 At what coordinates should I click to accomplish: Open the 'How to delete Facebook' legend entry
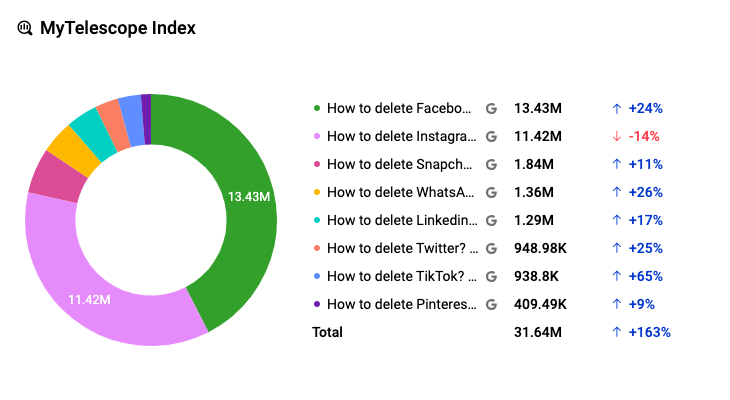coord(398,108)
